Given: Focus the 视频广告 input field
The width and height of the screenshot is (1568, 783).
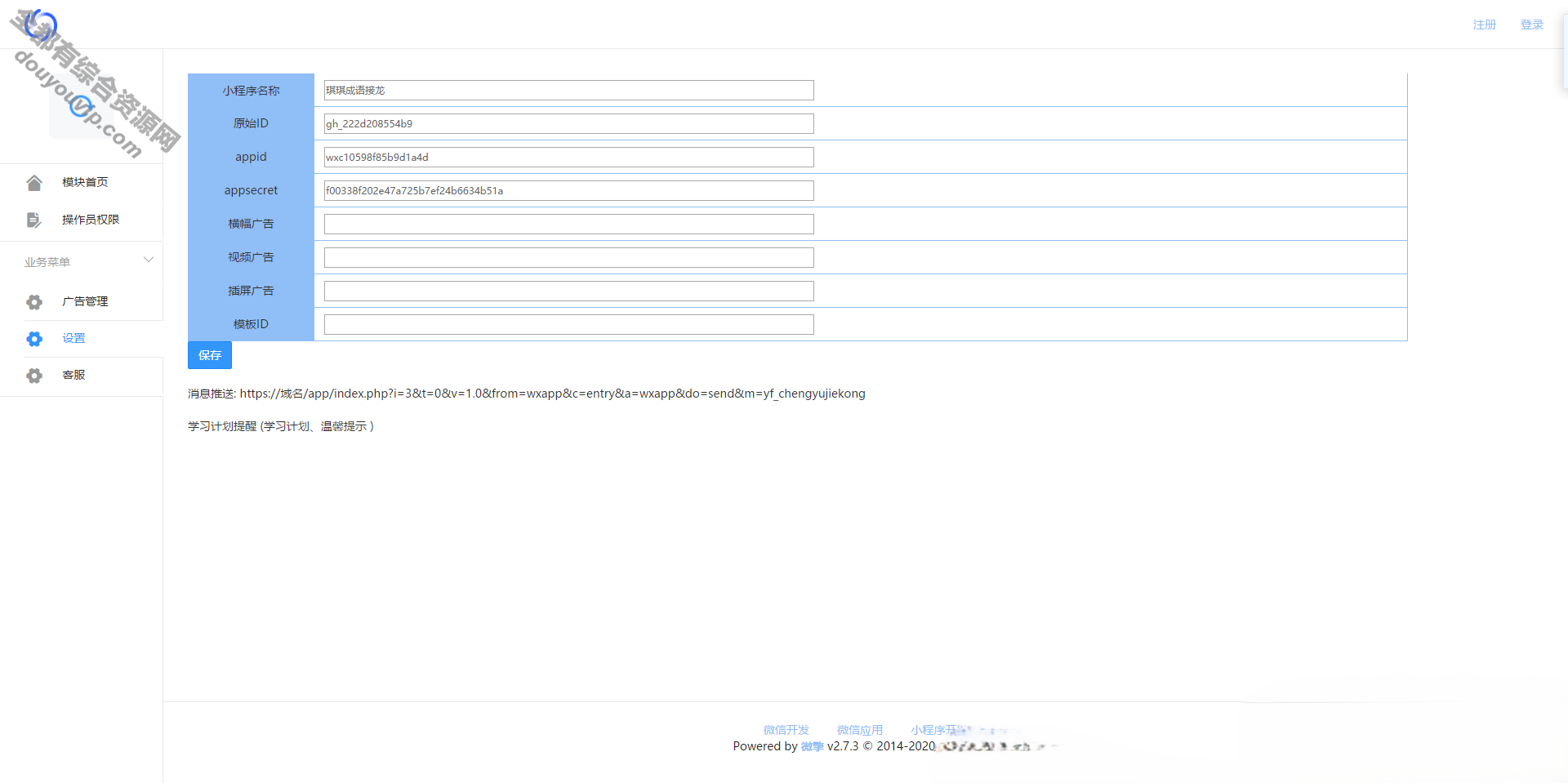Looking at the screenshot, I should tap(568, 257).
